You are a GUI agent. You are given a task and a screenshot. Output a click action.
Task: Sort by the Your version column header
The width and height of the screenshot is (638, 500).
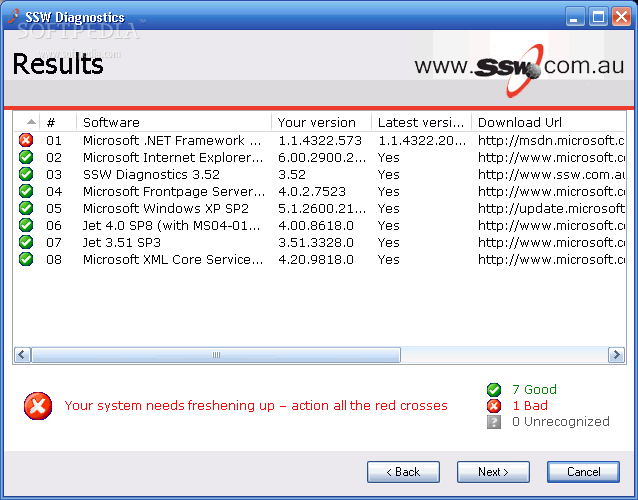(321, 122)
